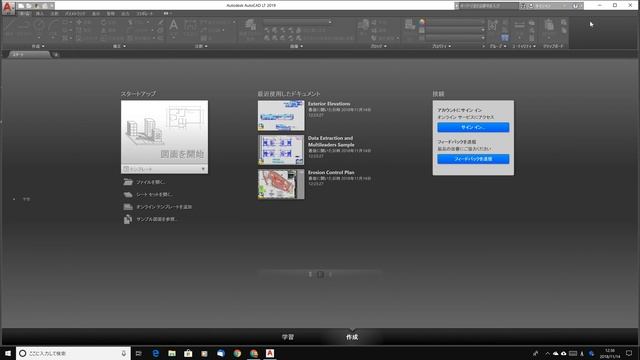640x360 pixels.
Task: Switch to the 作成 page at bottom
Action: [352, 337]
